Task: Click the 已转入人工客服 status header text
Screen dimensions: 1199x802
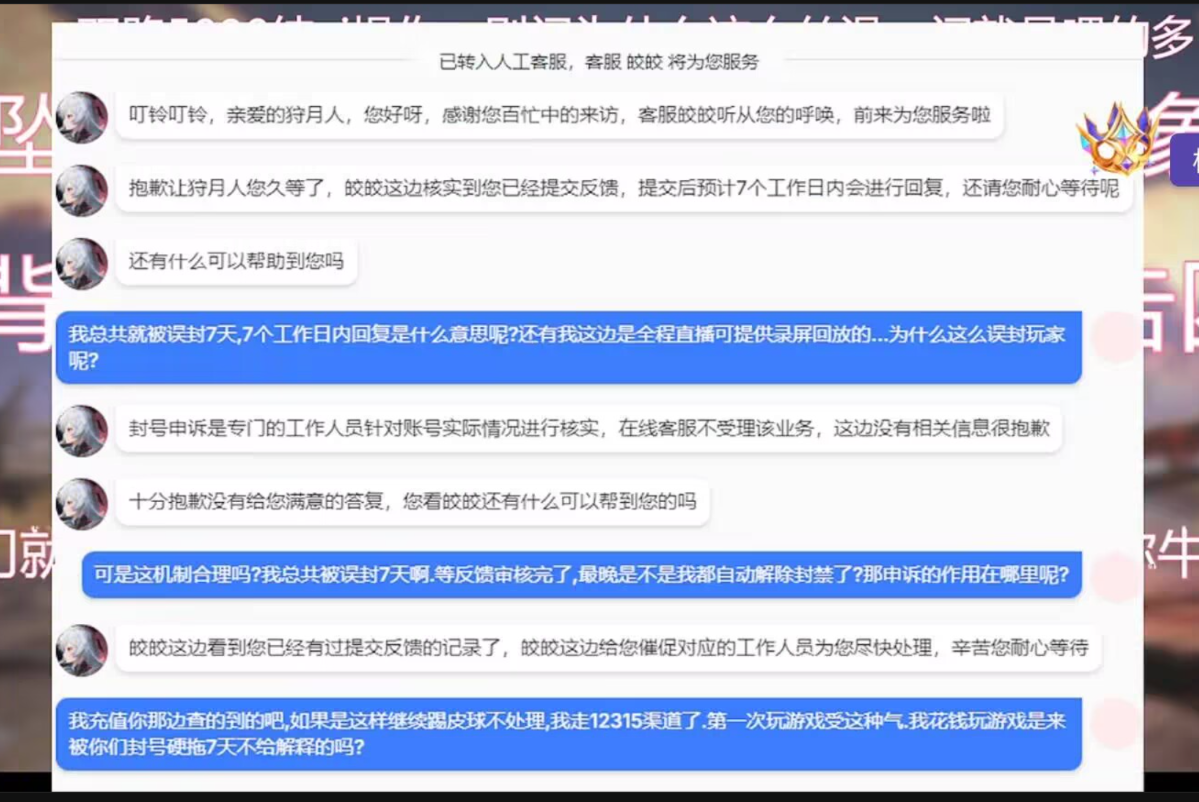Action: click(x=598, y=62)
